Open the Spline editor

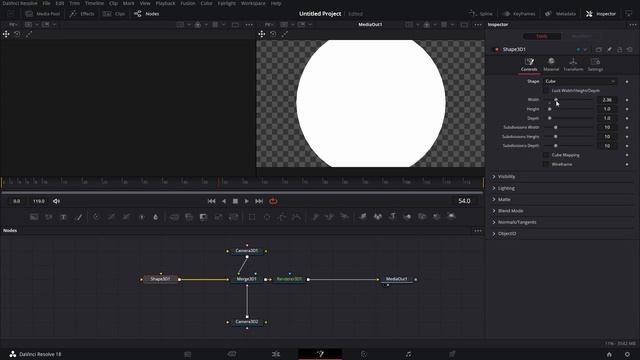coord(480,14)
